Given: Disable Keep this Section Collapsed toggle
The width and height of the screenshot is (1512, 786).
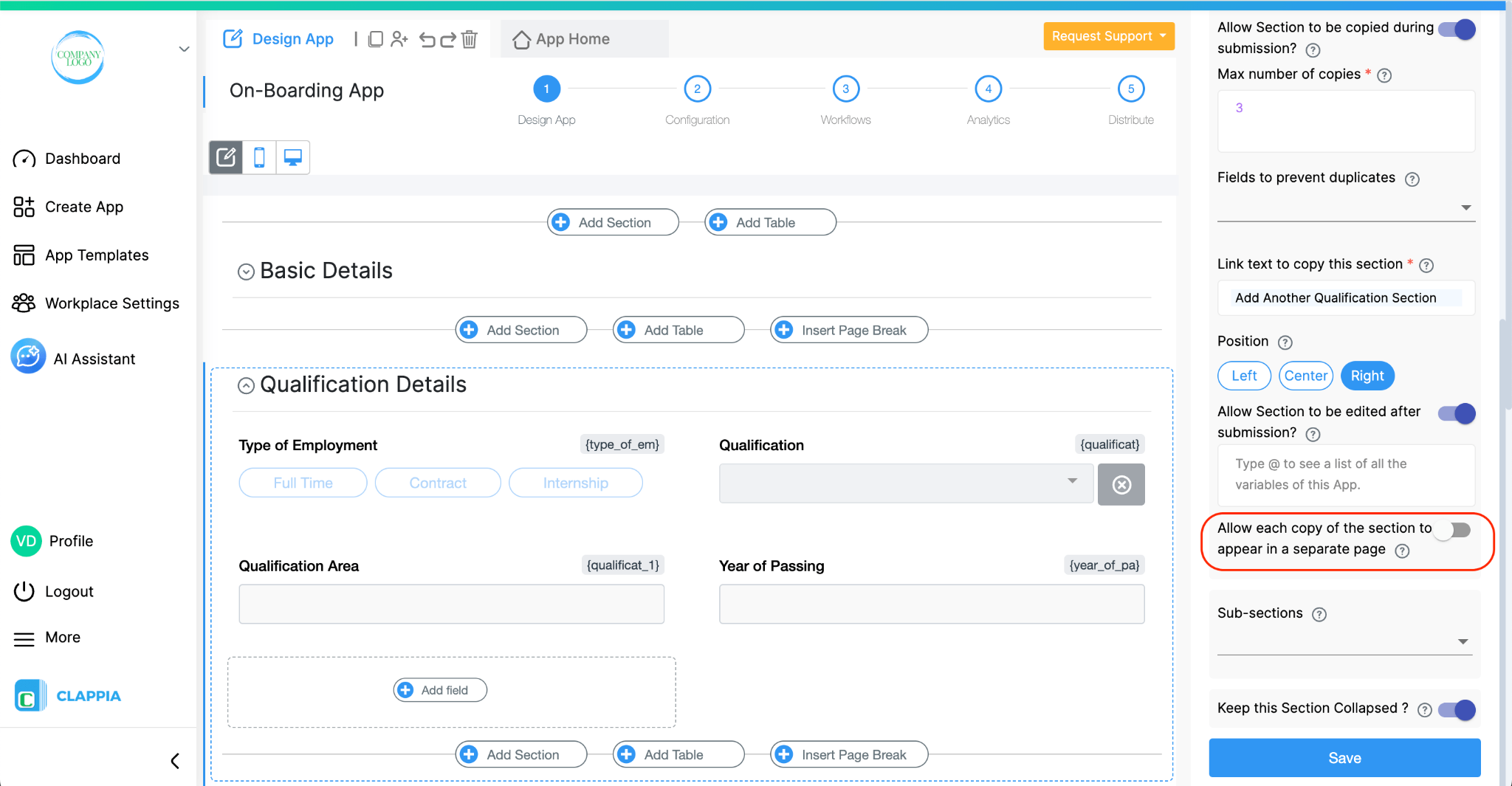Looking at the screenshot, I should (x=1456, y=709).
